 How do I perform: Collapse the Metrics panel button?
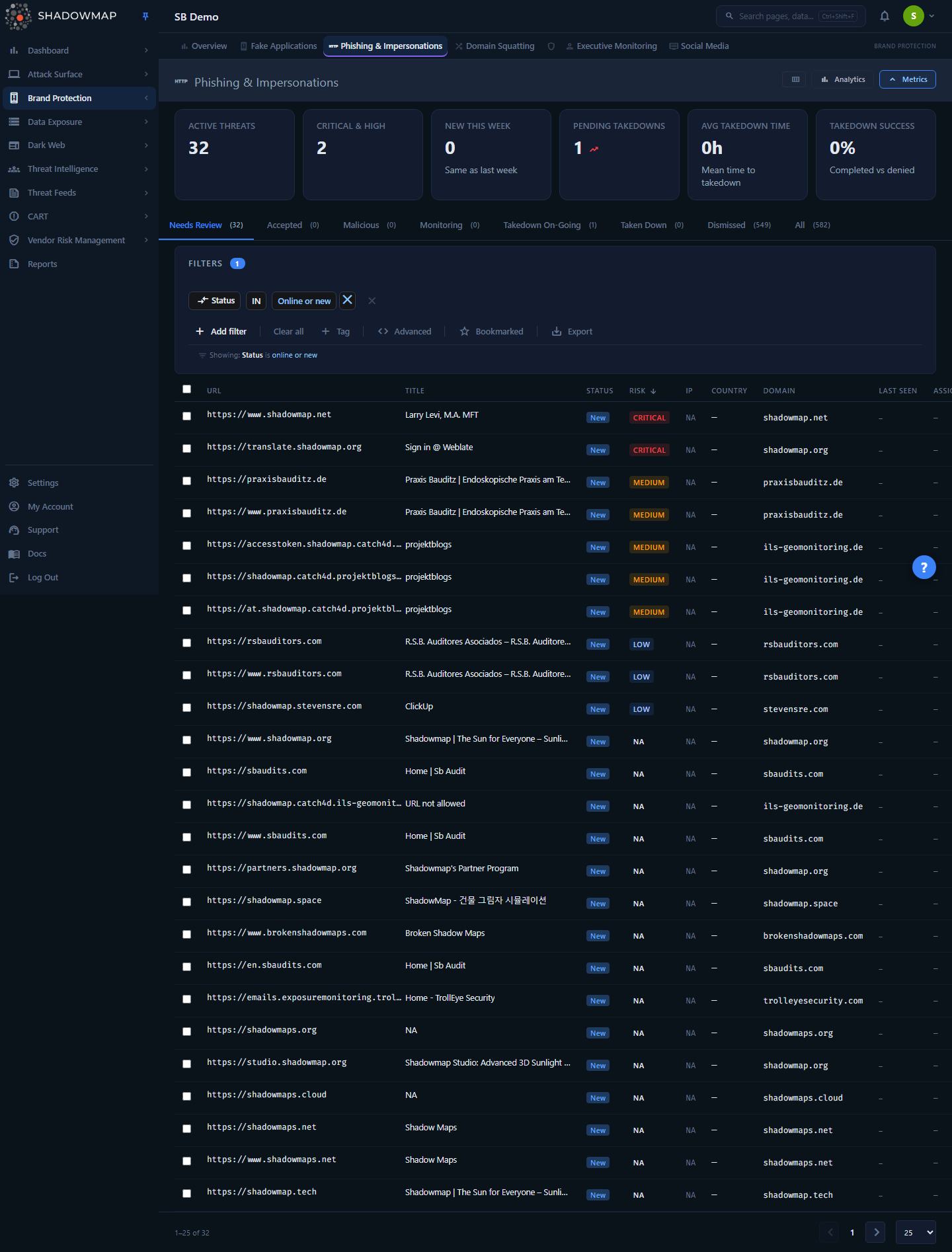coord(907,79)
